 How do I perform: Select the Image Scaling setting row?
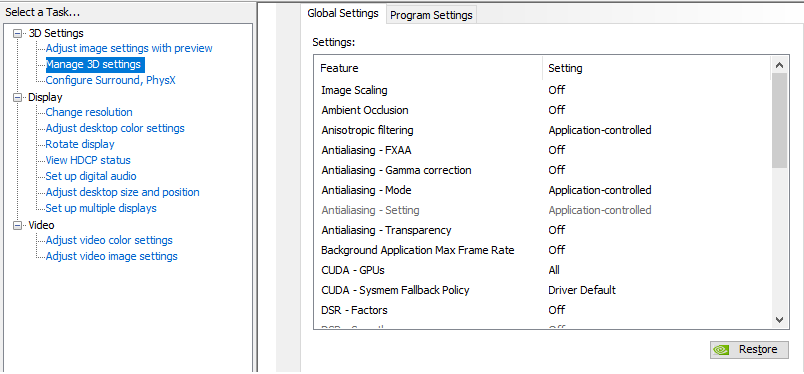tap(542, 90)
